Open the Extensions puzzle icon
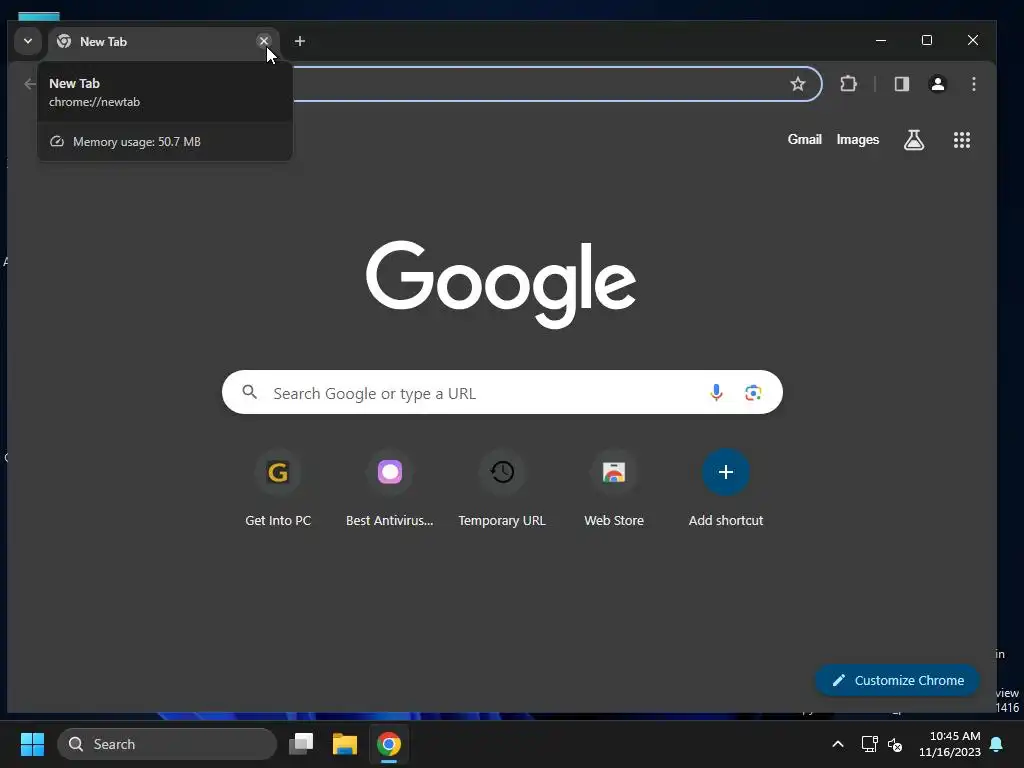This screenshot has width=1024, height=768. [x=848, y=84]
